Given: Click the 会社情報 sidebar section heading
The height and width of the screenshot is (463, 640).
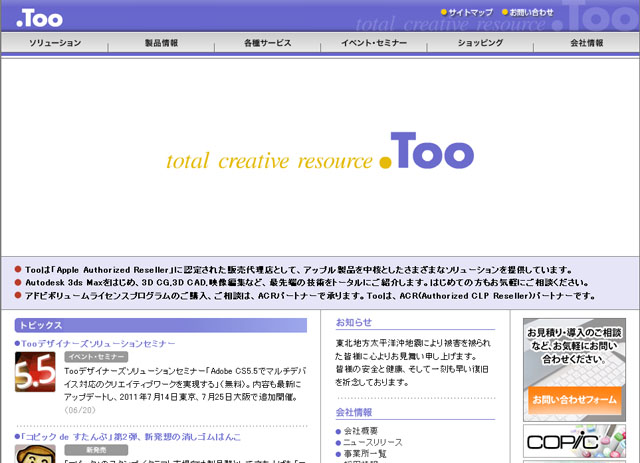Looking at the screenshot, I should click(x=353, y=412).
